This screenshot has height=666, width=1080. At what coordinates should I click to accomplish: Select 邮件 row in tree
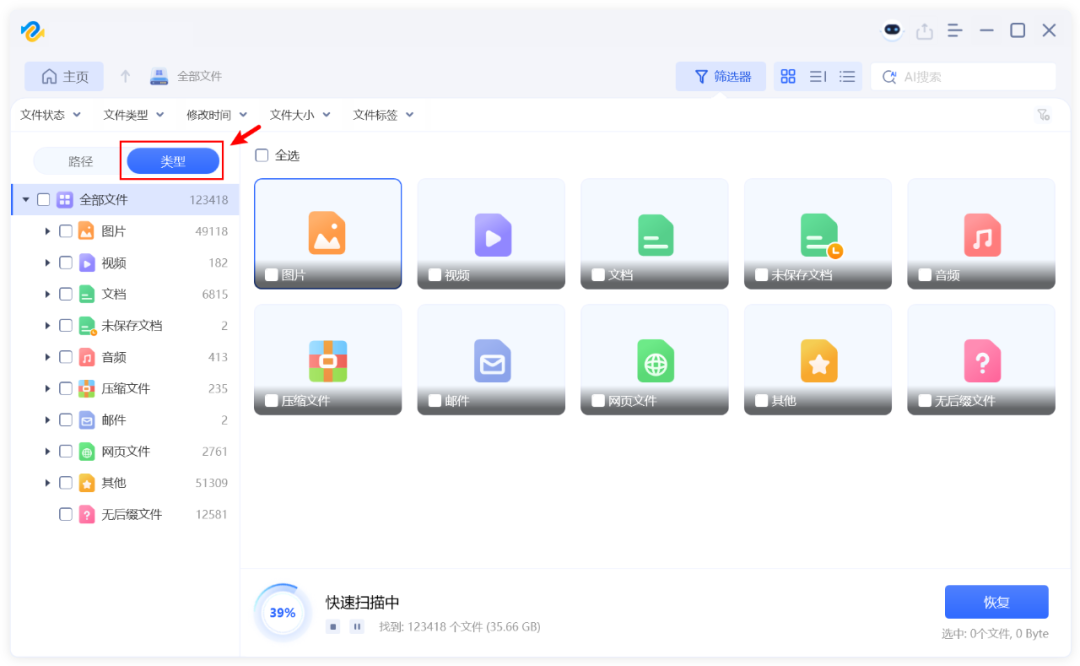point(125,420)
